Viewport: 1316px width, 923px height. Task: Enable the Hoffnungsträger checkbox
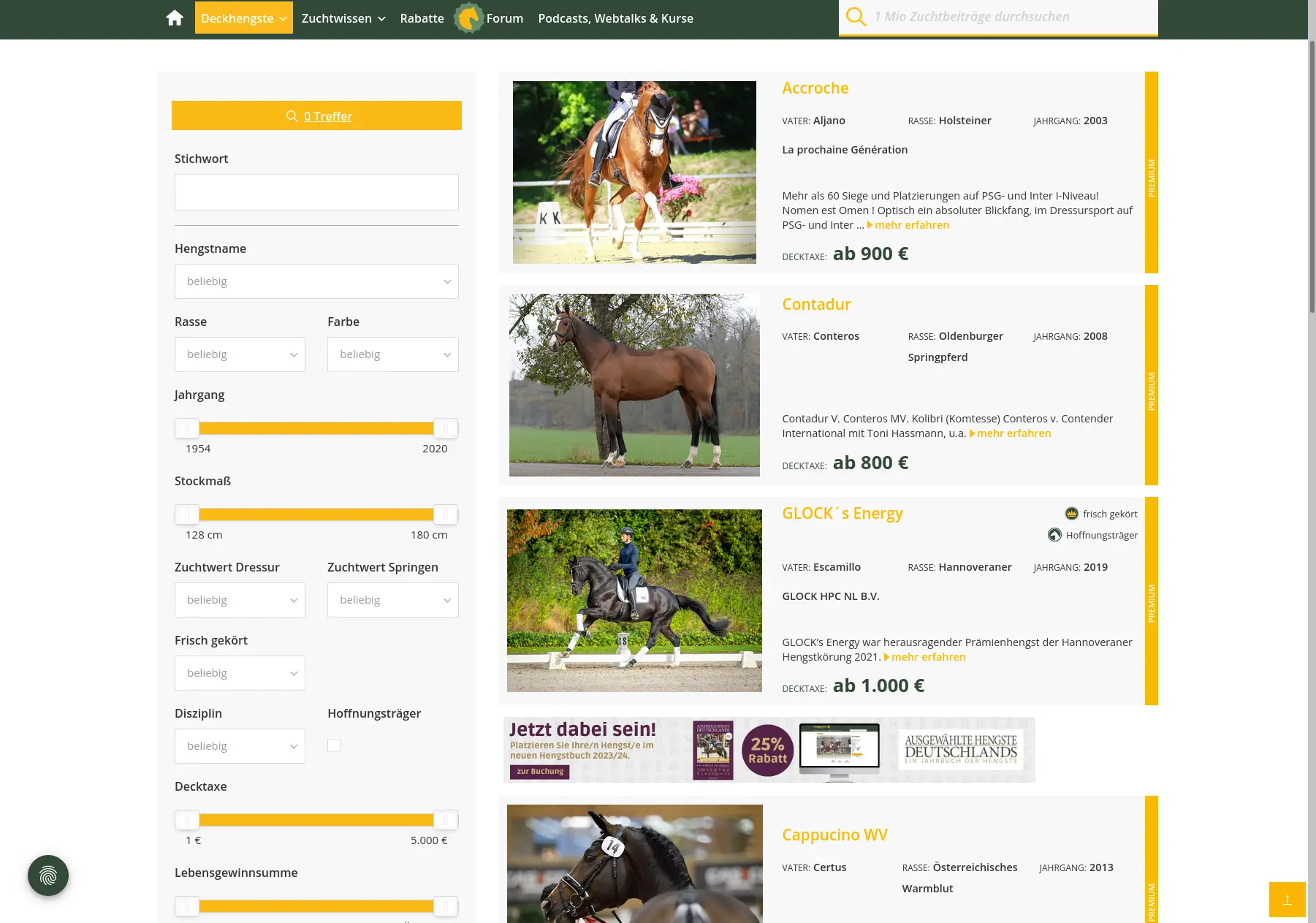tap(334, 745)
